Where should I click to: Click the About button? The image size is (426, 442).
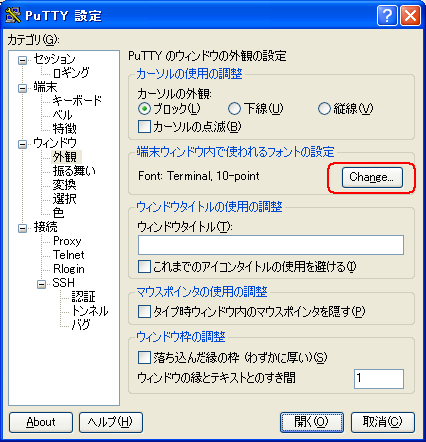[41, 422]
